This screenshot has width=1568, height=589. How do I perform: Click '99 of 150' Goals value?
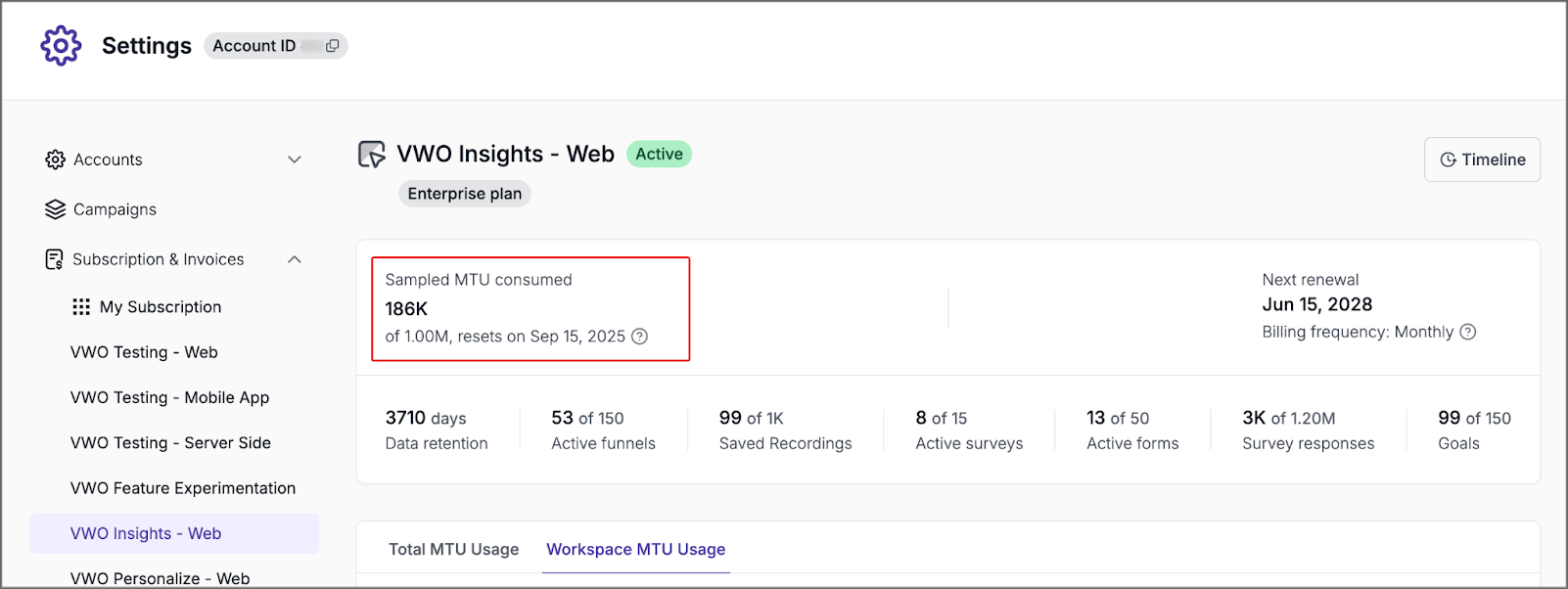coord(1474,418)
